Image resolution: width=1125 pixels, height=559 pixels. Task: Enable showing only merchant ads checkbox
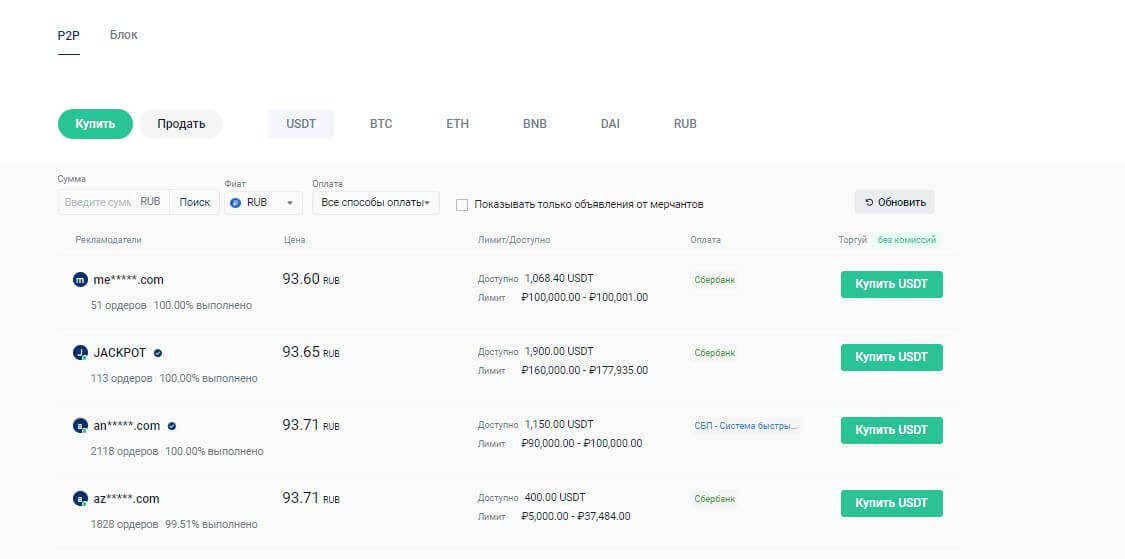point(462,204)
